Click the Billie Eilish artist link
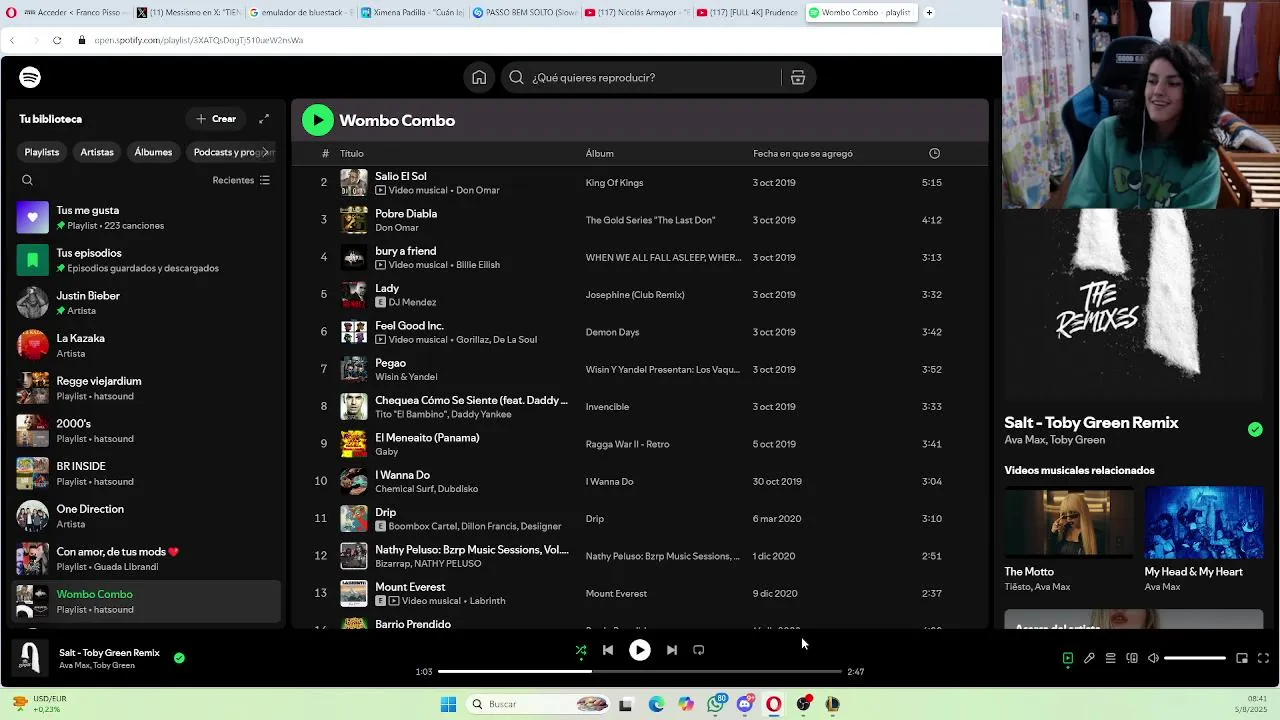Screen dimensions: 1280x720 (x=477, y=265)
